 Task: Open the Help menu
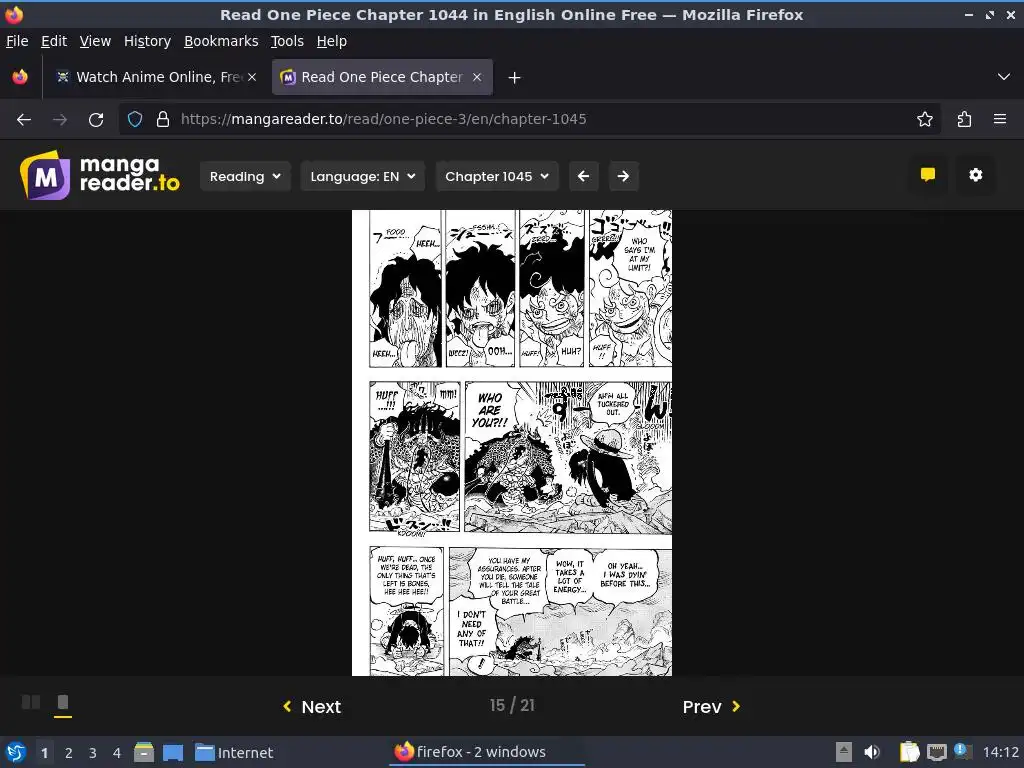332,41
